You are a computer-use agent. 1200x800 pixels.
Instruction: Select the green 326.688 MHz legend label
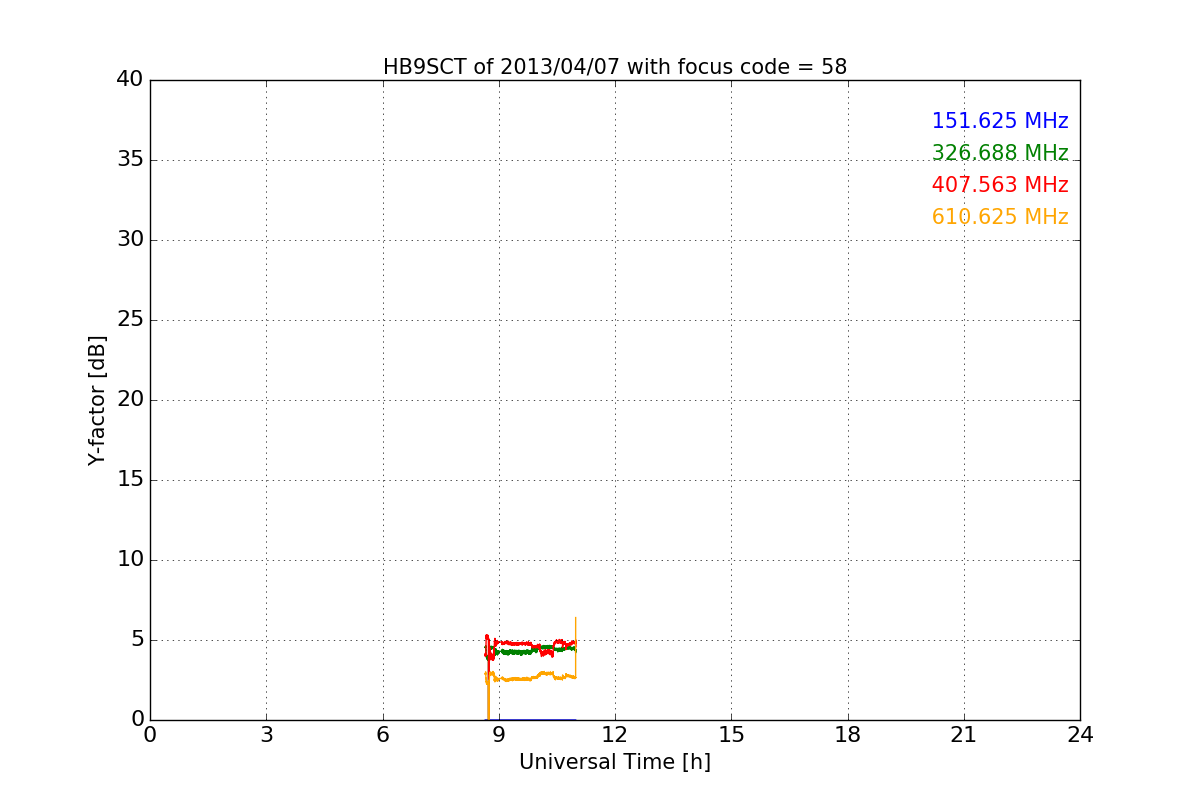click(x=1000, y=153)
